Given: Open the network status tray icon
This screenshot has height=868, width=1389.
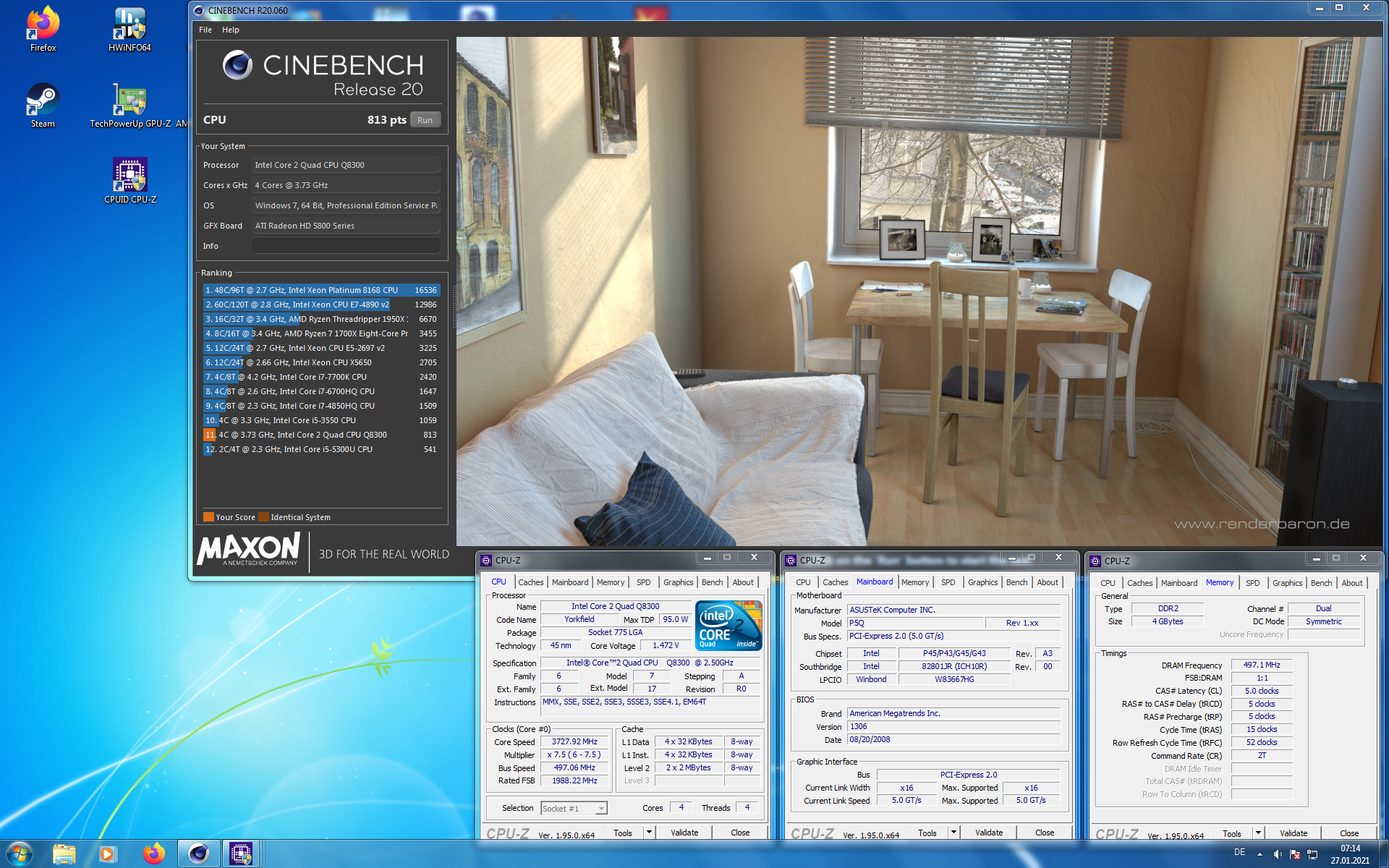Looking at the screenshot, I should (x=1312, y=854).
